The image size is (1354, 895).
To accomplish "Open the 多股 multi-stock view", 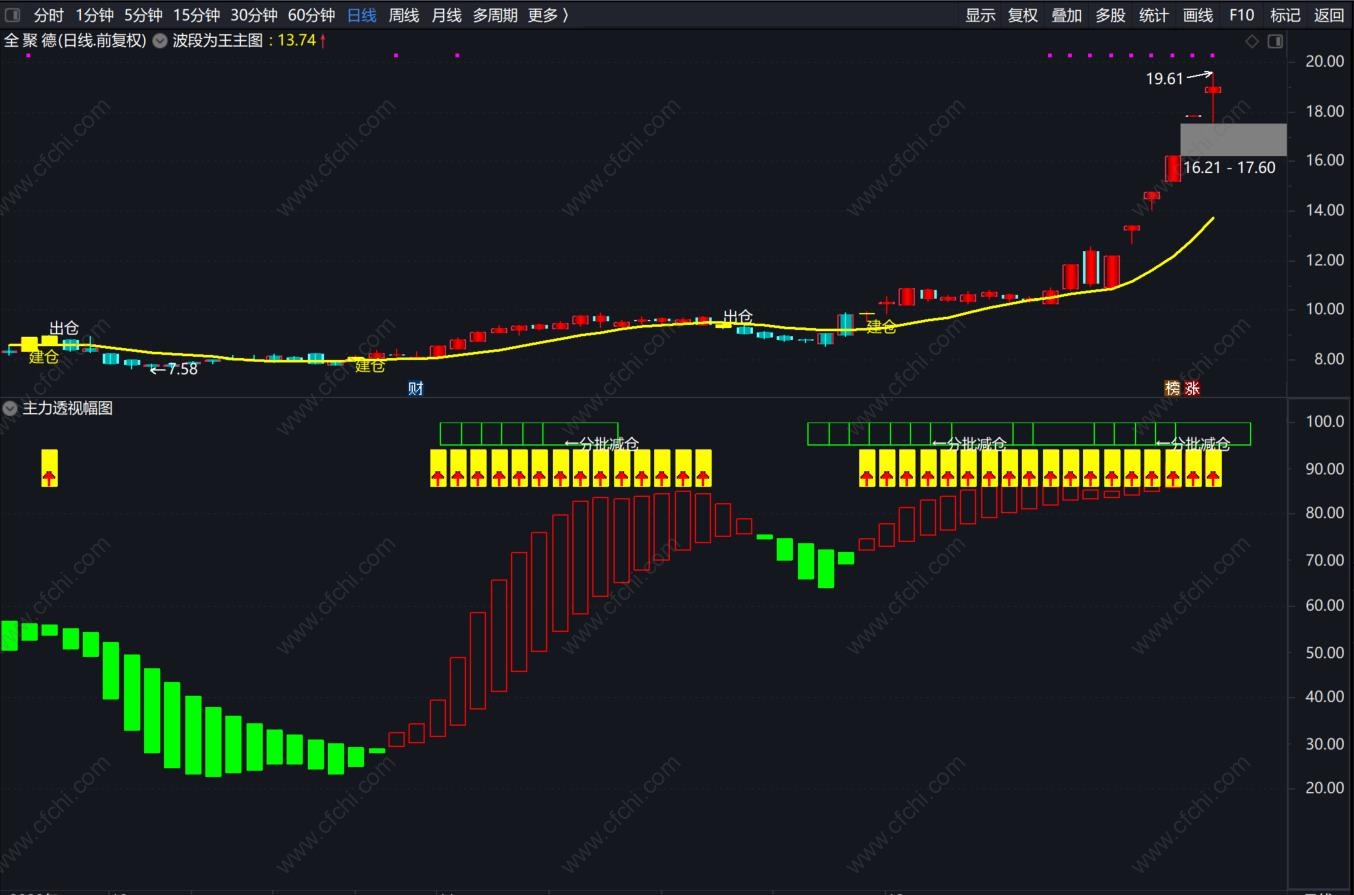I will click(1110, 15).
